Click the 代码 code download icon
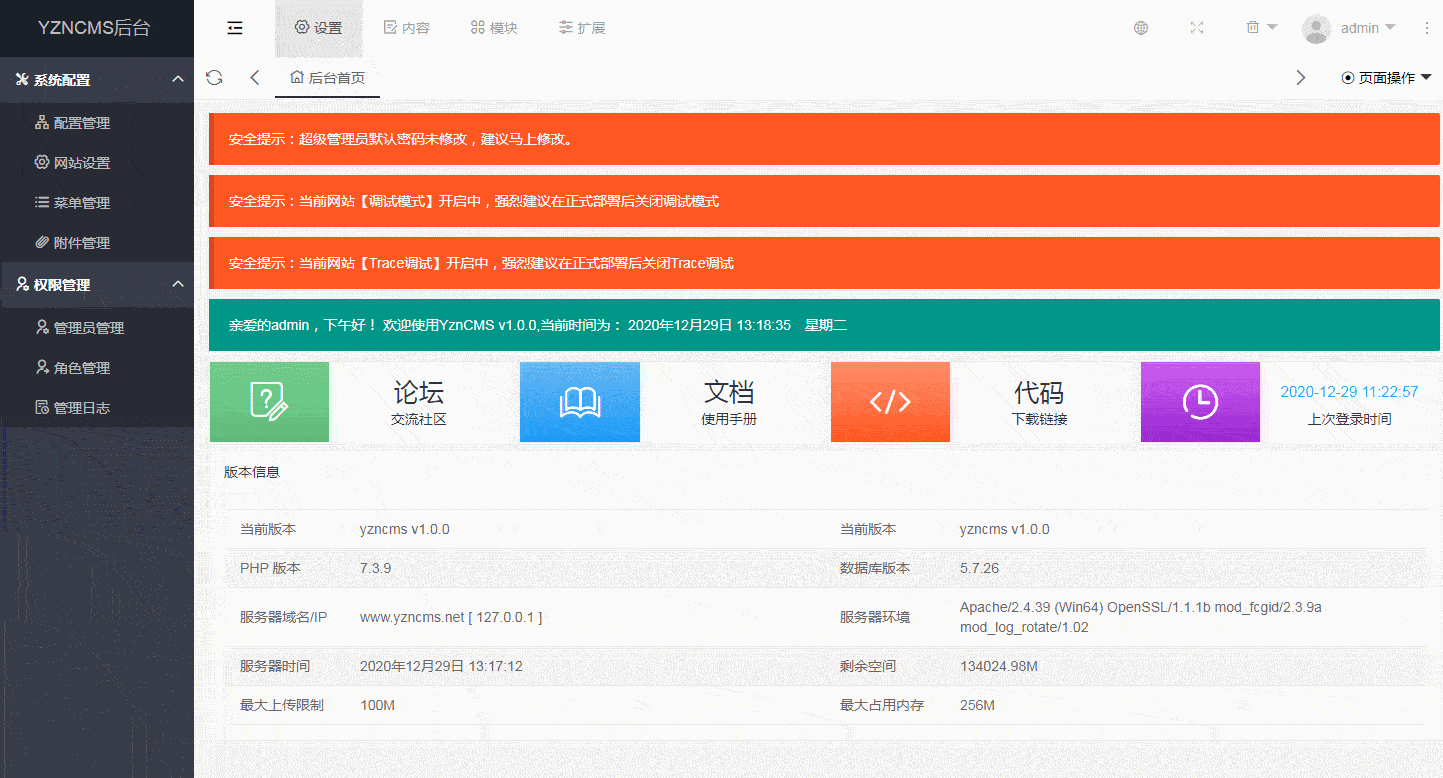 point(890,401)
